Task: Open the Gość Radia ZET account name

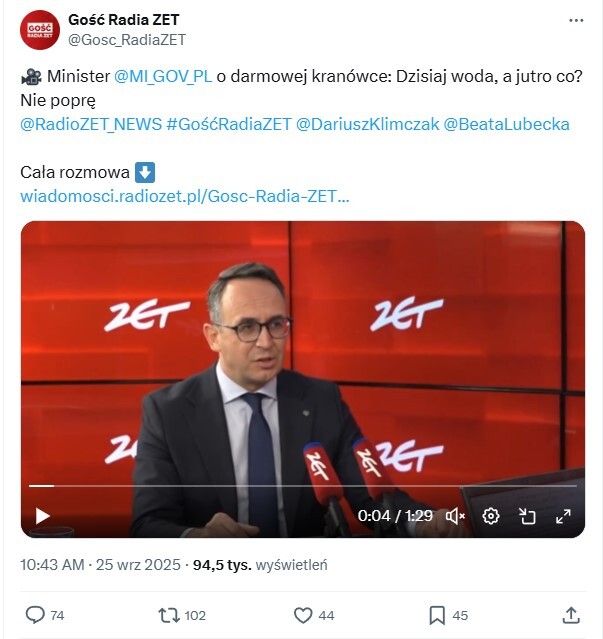Action: tap(123, 20)
